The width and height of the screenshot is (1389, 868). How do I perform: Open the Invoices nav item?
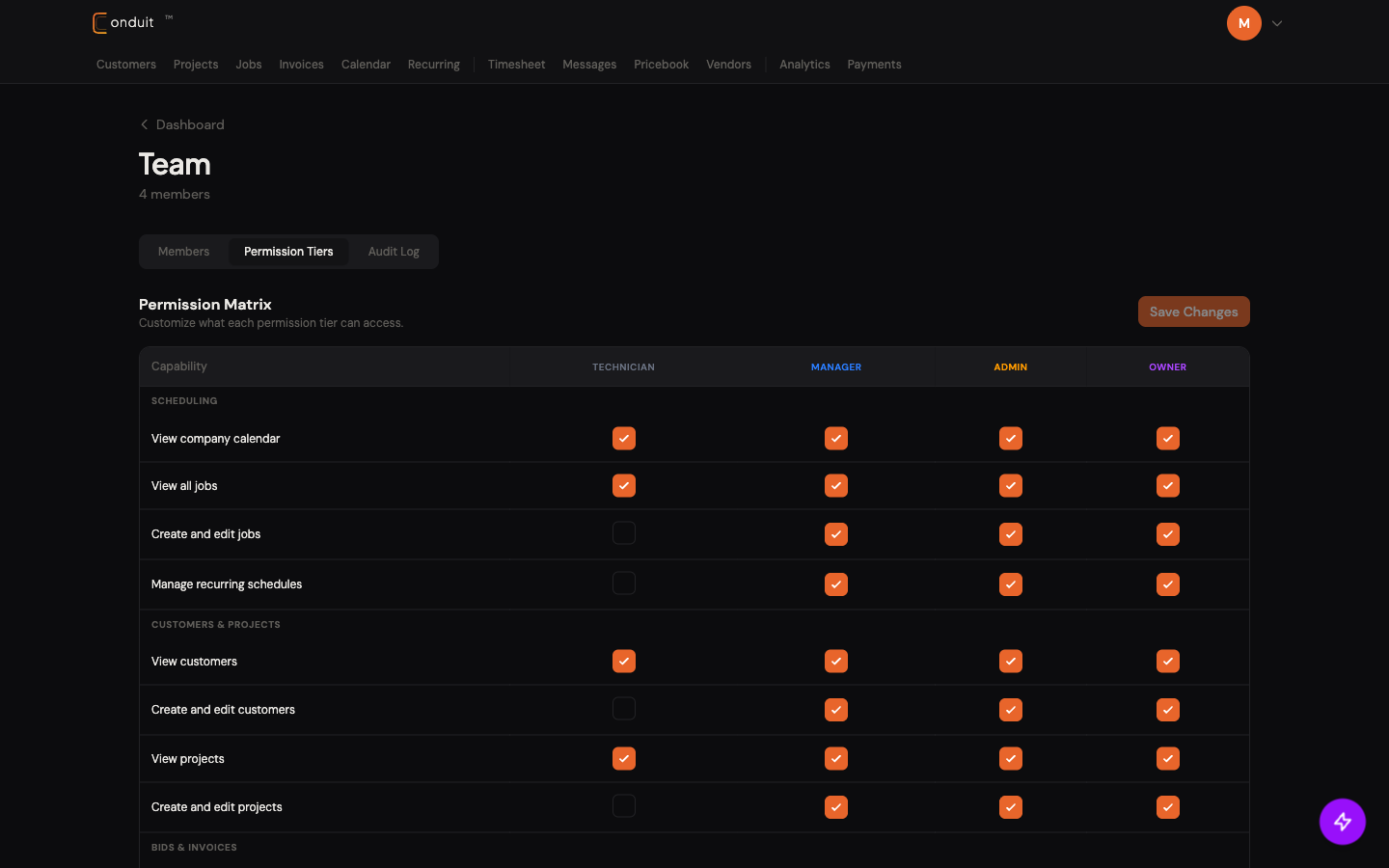pyautogui.click(x=301, y=65)
